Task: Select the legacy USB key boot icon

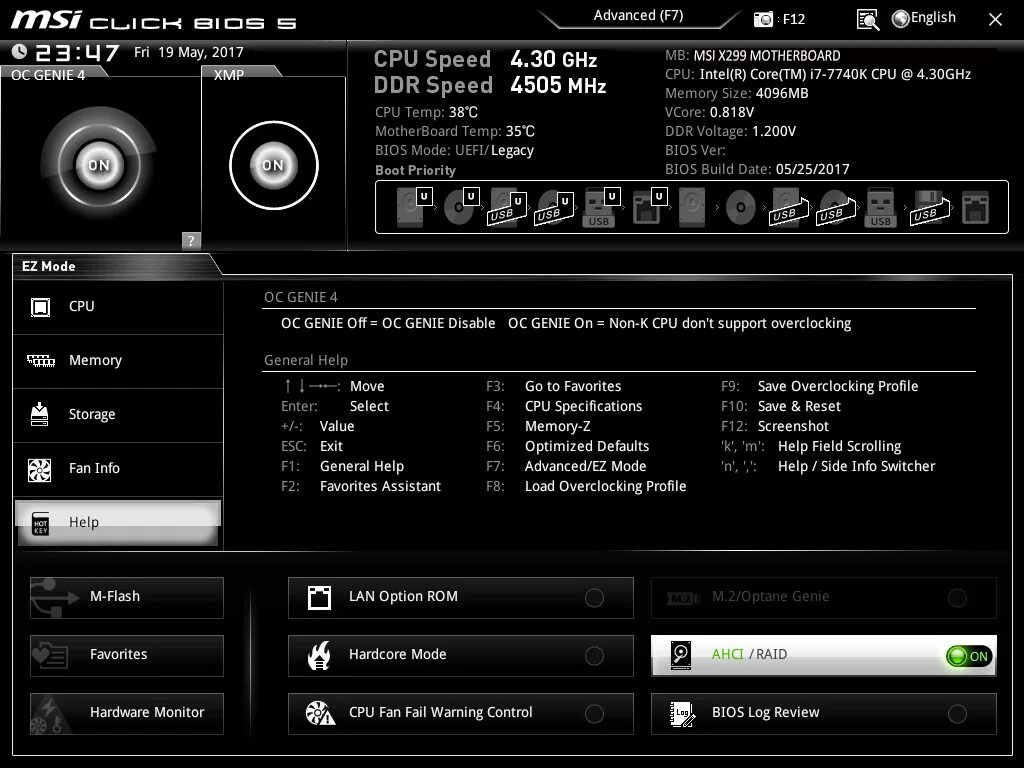Action: (881, 207)
